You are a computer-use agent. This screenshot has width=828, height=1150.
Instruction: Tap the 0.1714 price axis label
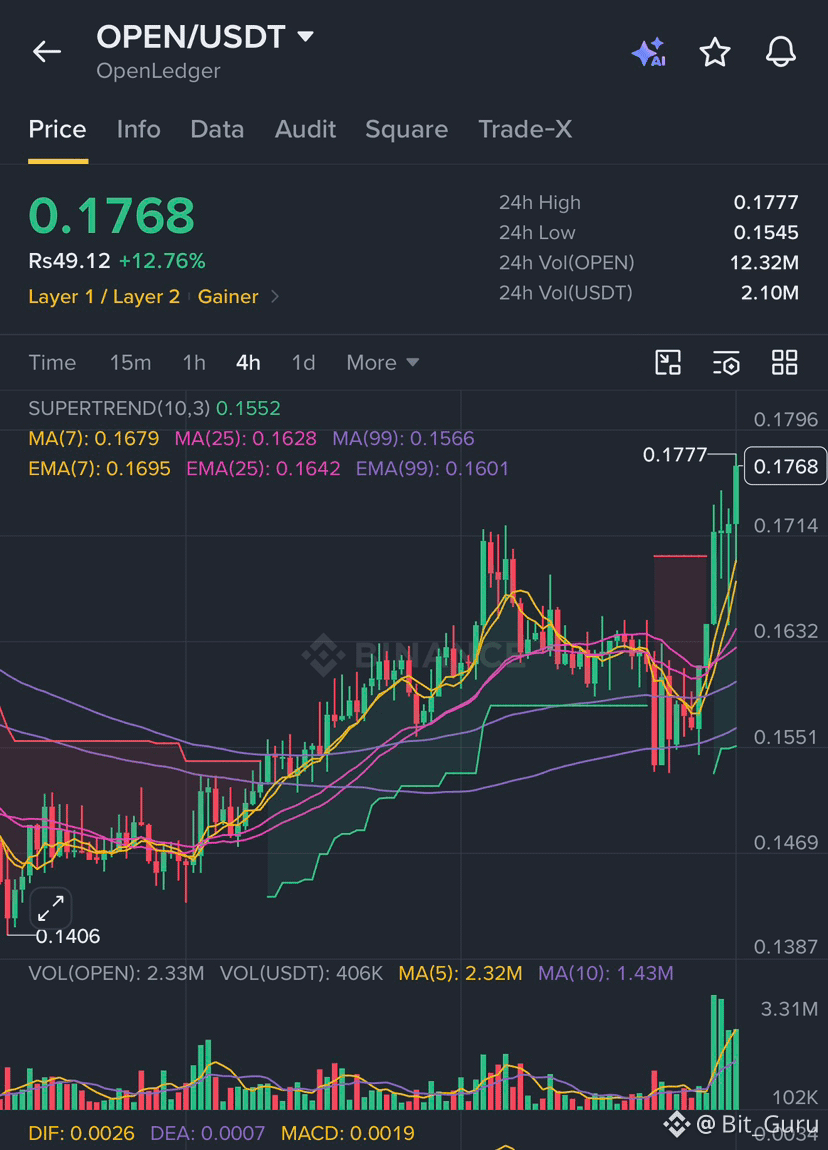(785, 526)
